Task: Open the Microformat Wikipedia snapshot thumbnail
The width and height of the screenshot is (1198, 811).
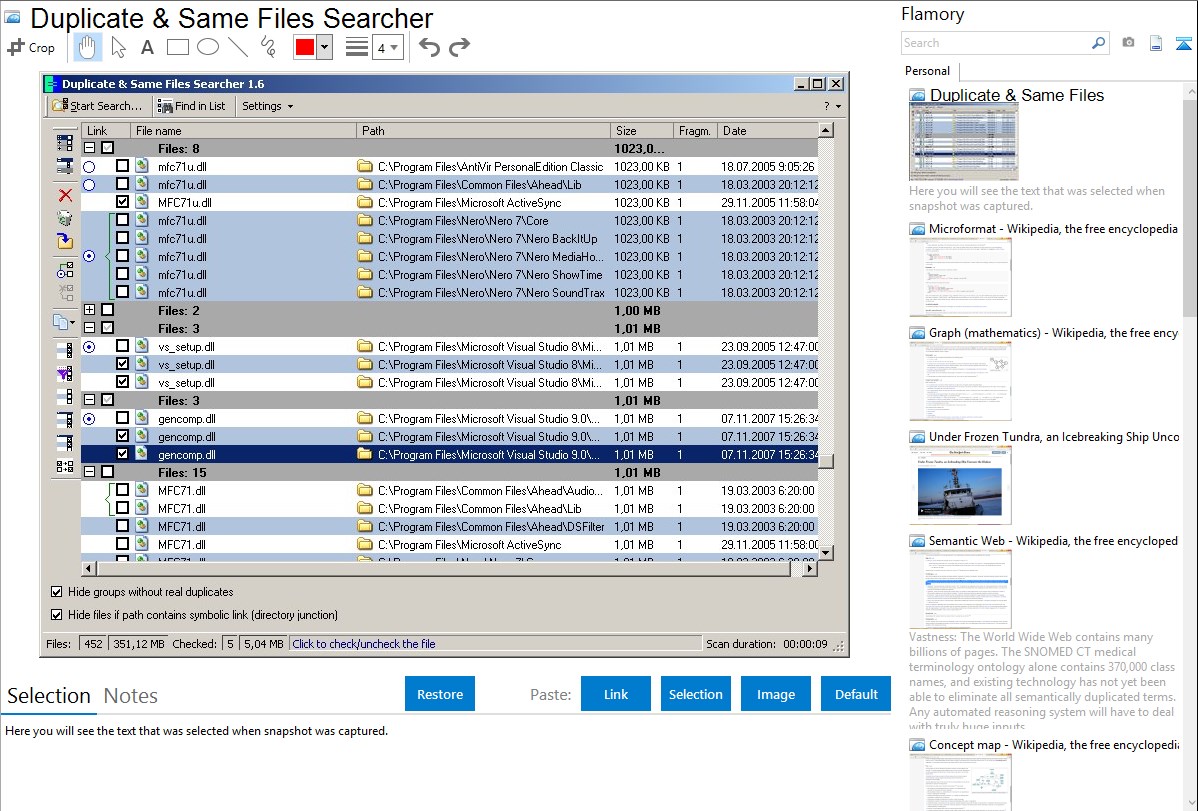Action: coord(960,277)
